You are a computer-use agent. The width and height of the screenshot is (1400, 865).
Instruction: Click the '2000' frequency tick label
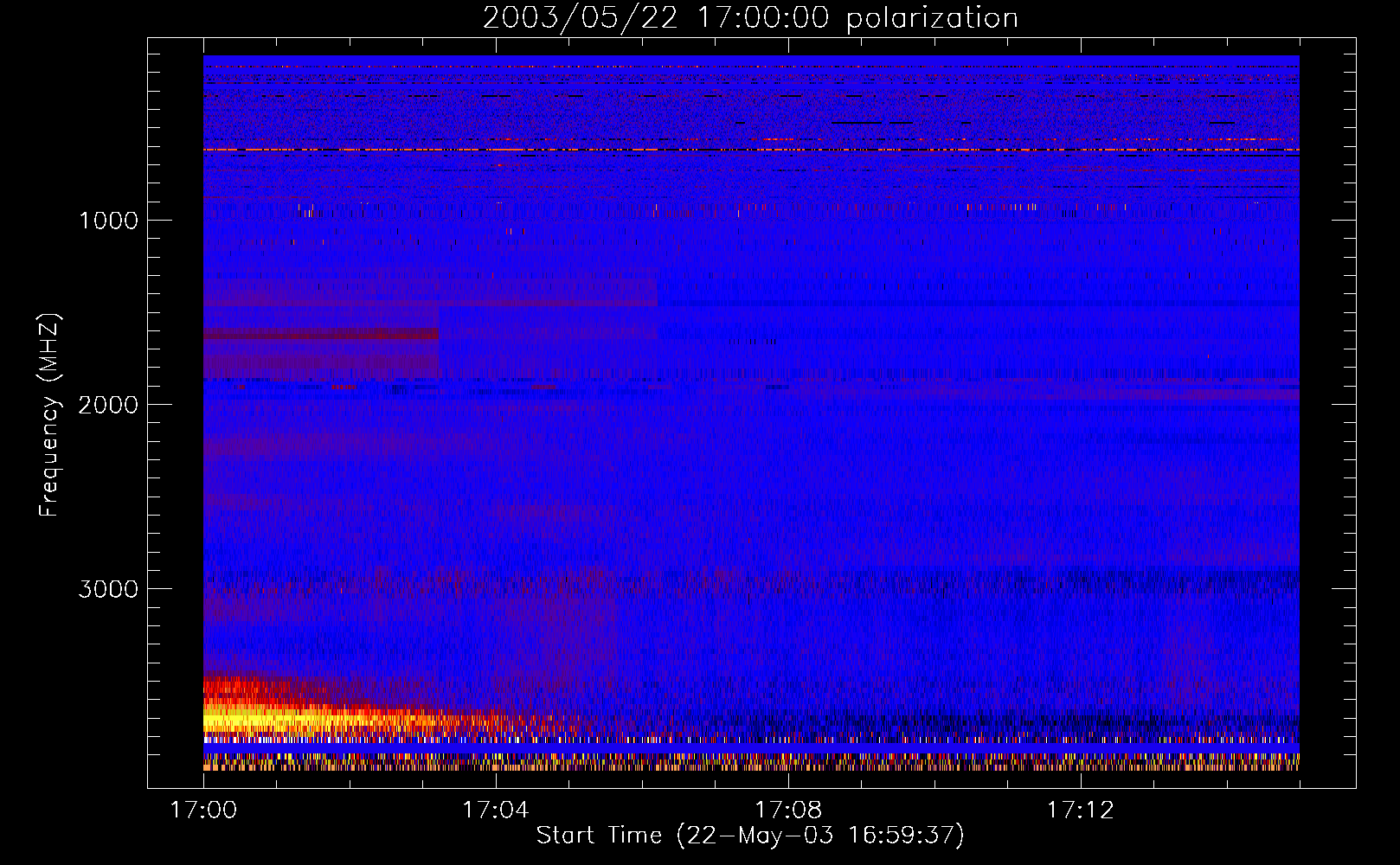[x=108, y=405]
